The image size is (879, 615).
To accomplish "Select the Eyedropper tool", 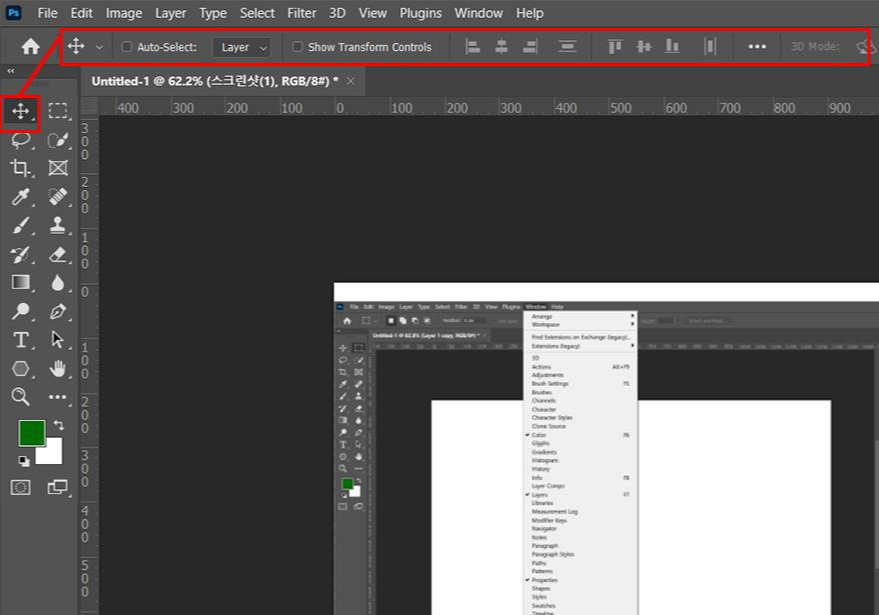I will [x=21, y=197].
